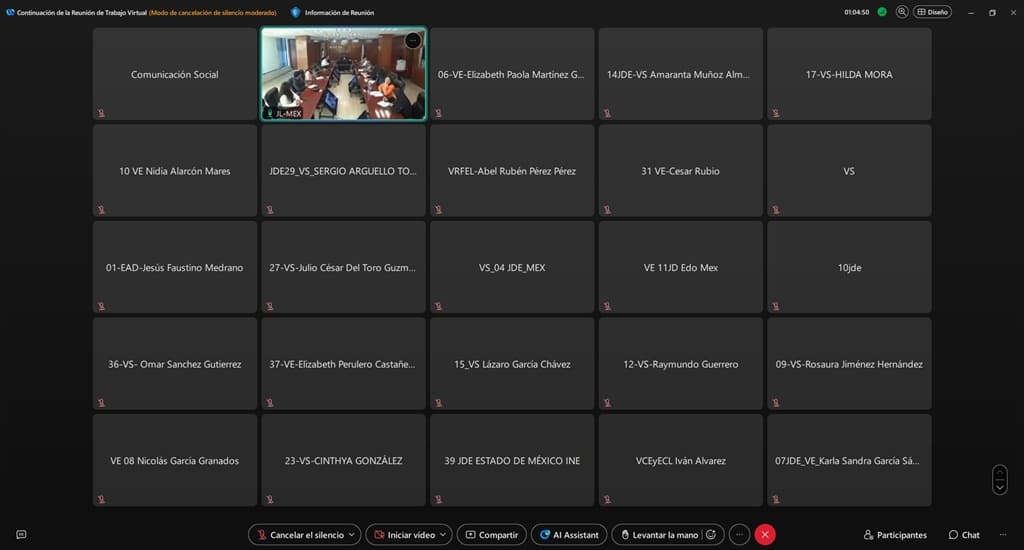Open closed captions icon at bottom left

21,534
